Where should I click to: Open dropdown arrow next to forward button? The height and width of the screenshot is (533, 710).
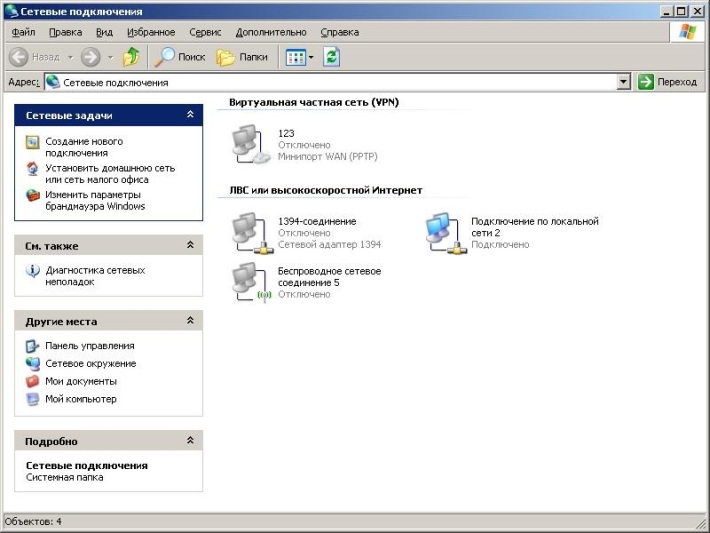click(x=110, y=58)
